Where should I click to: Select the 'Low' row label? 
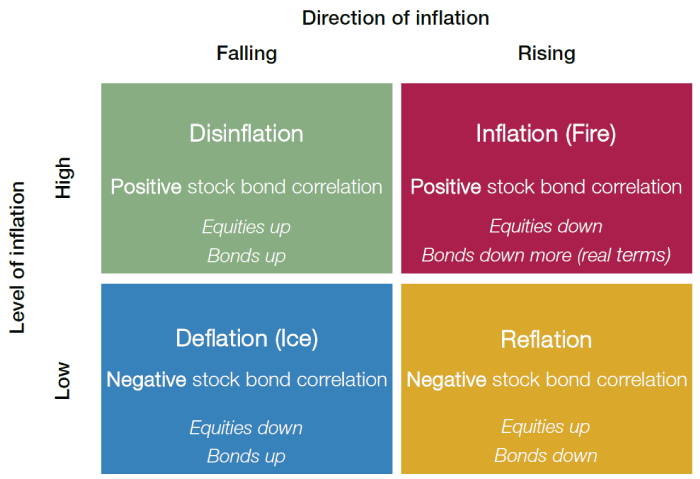tap(62, 380)
